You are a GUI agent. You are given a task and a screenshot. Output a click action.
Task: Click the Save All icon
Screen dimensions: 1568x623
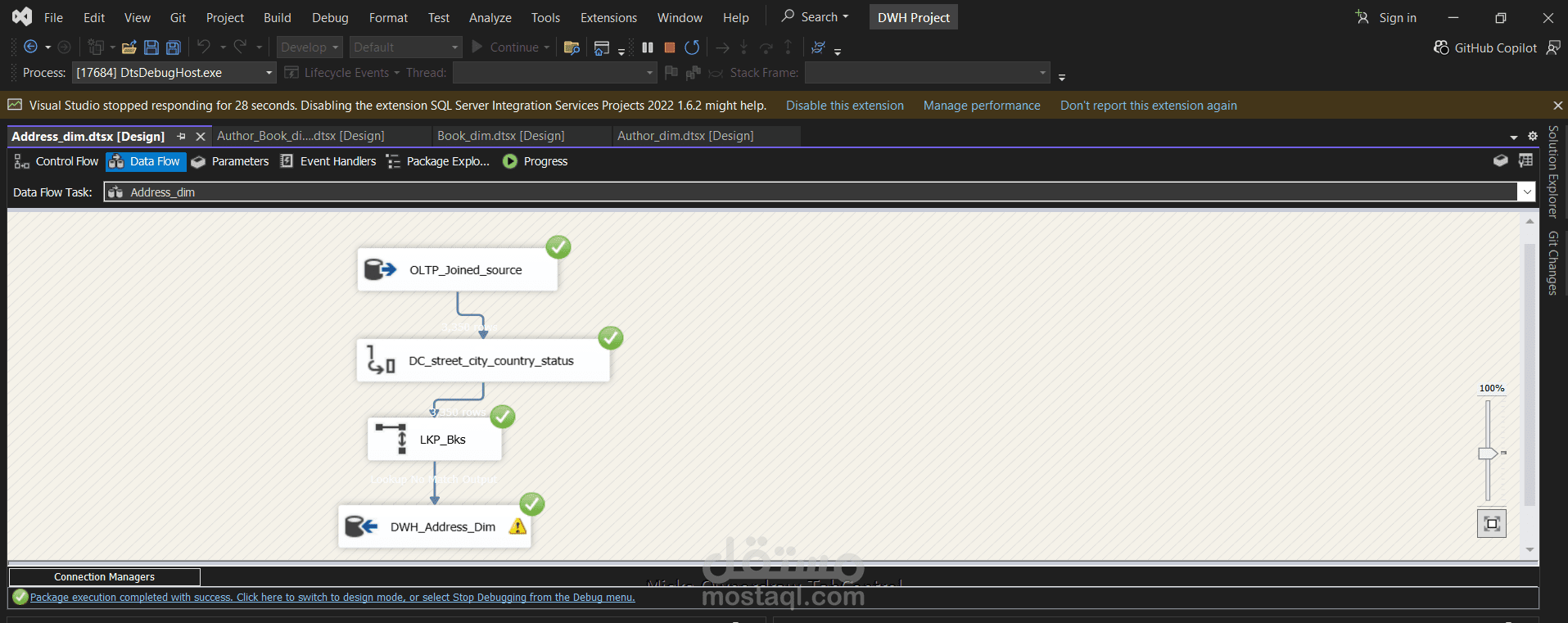click(173, 47)
